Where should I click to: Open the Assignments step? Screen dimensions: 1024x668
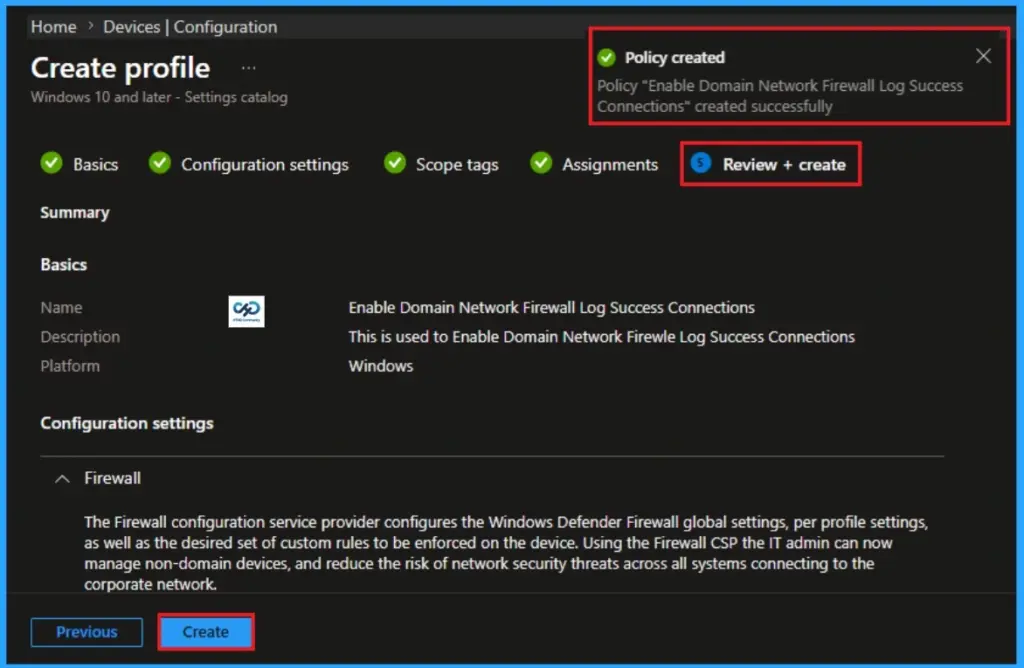607,164
